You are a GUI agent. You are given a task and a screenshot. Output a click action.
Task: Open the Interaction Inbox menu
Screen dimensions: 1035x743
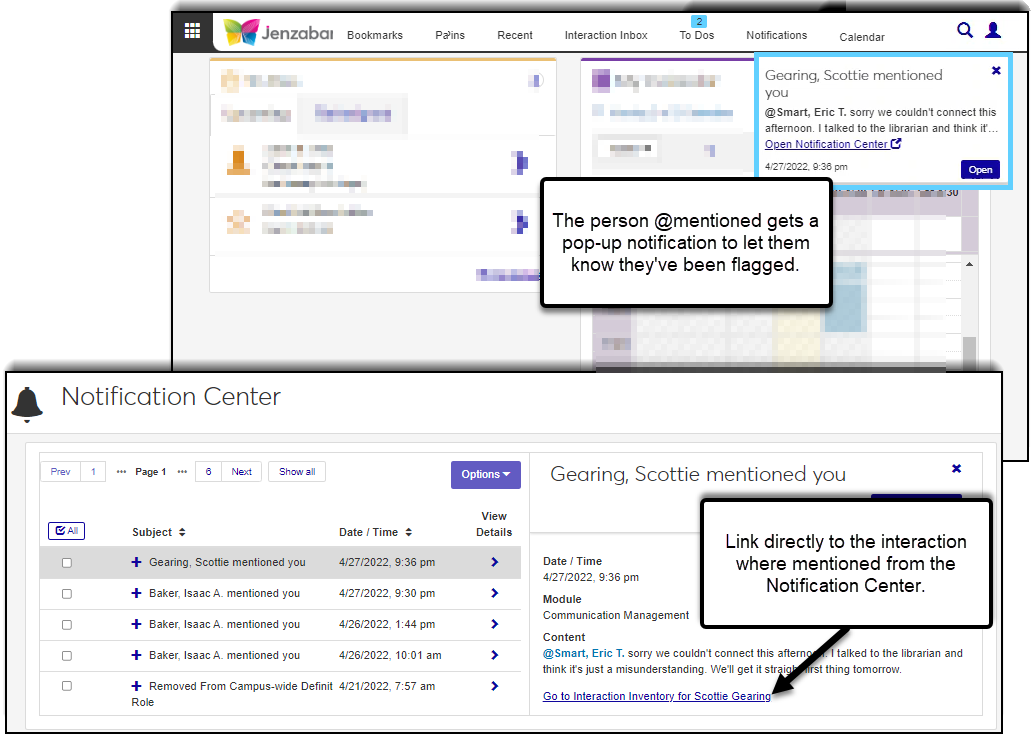(x=606, y=35)
